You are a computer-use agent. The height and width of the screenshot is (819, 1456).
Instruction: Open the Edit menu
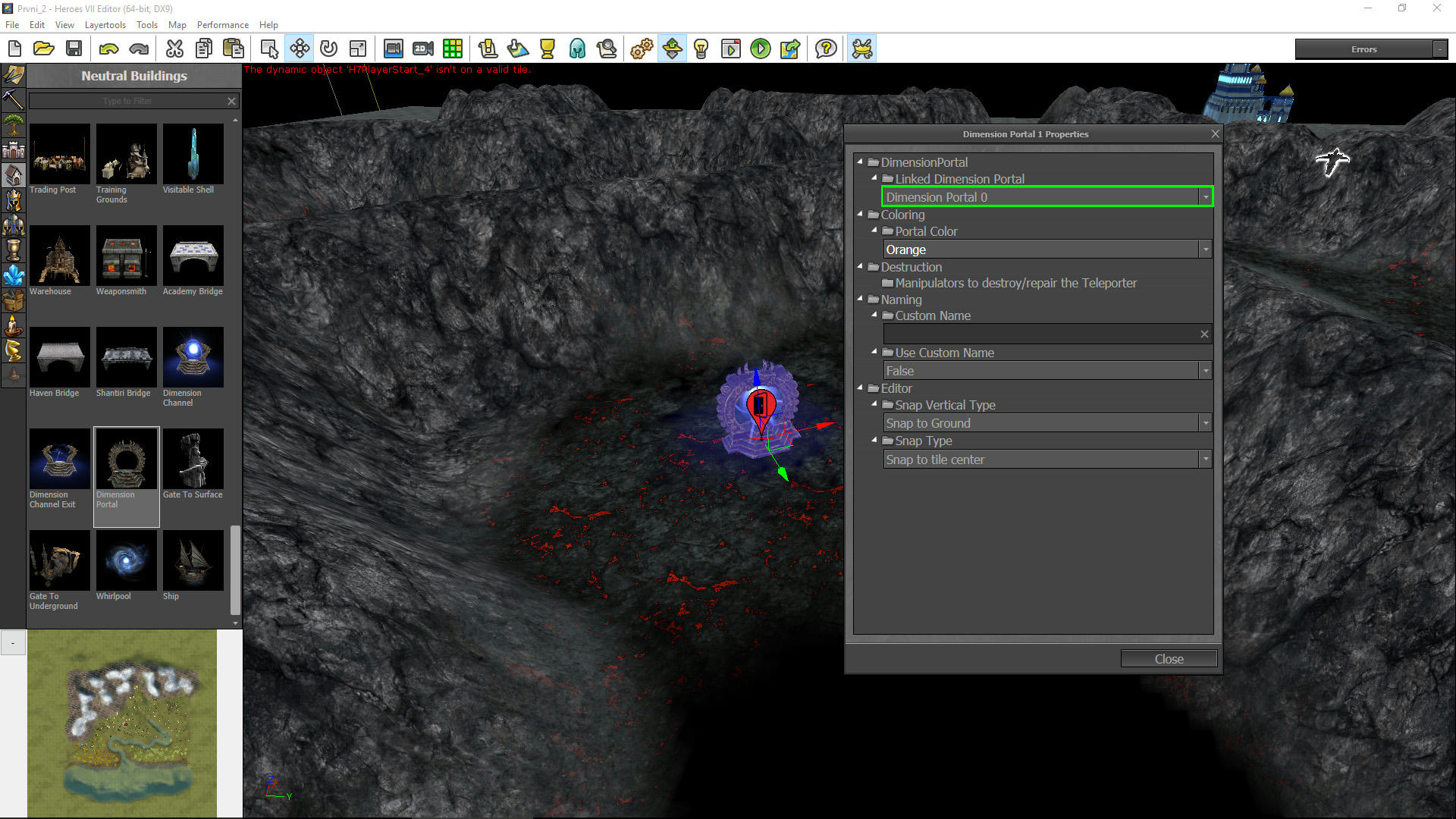[37, 25]
